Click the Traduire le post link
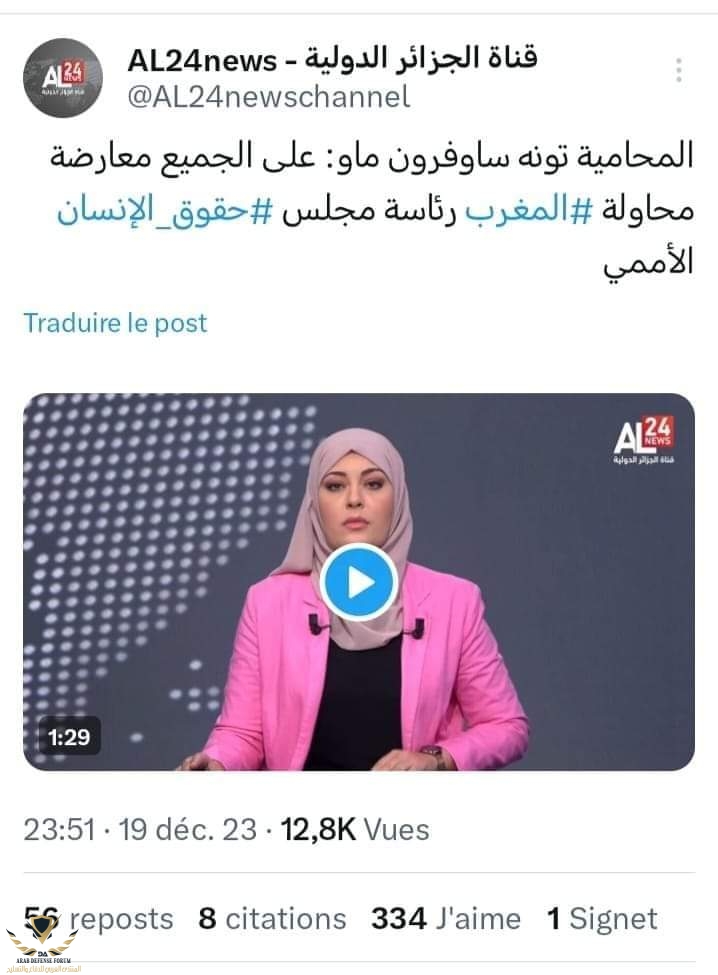Image resolution: width=718 pixels, height=975 pixels. coord(115,323)
